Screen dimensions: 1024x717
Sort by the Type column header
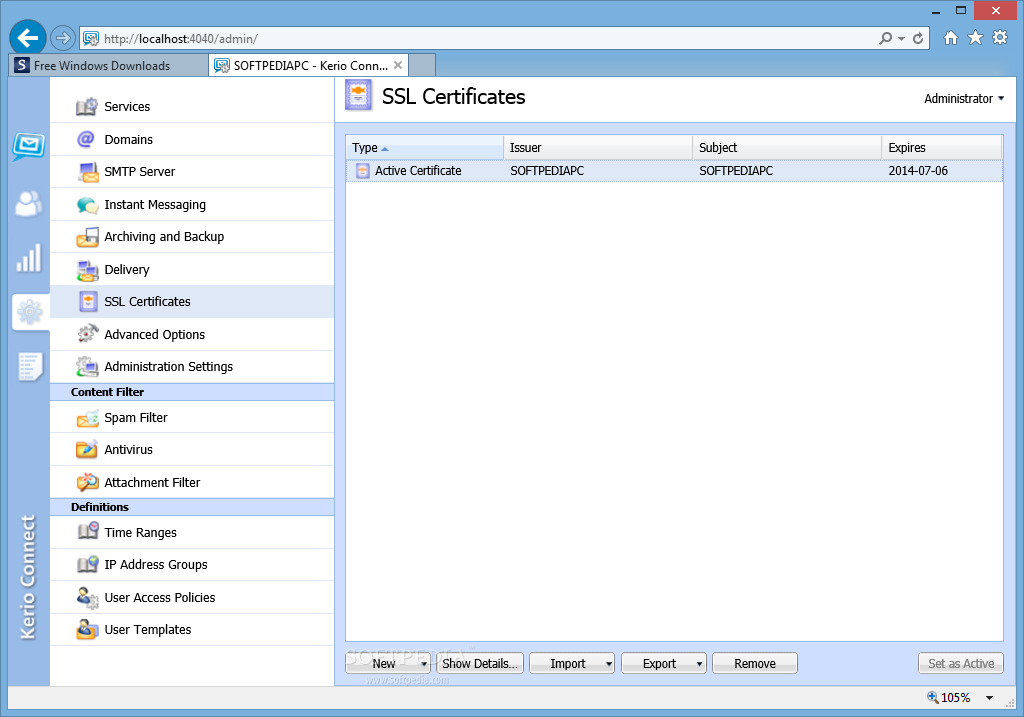coord(424,148)
